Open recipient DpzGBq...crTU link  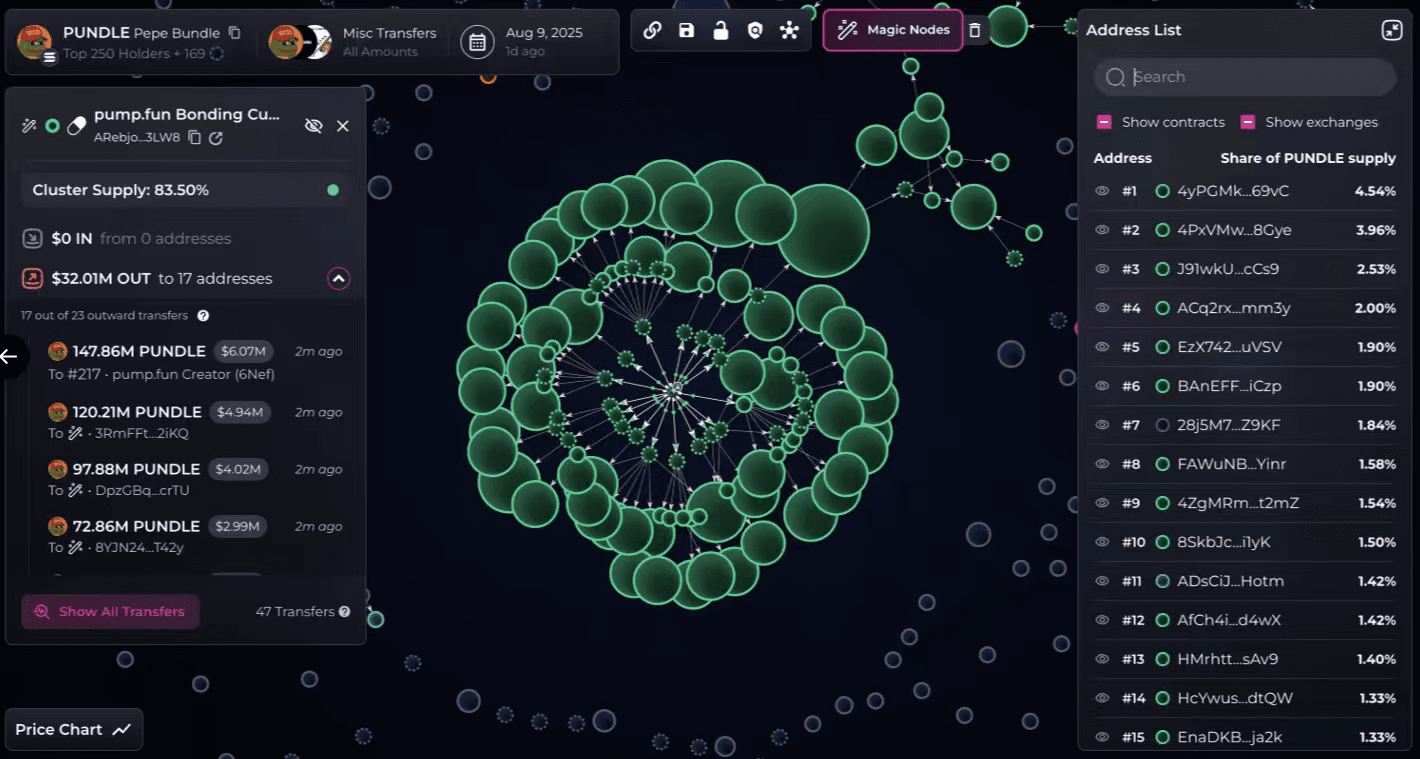pyautogui.click(x=141, y=490)
